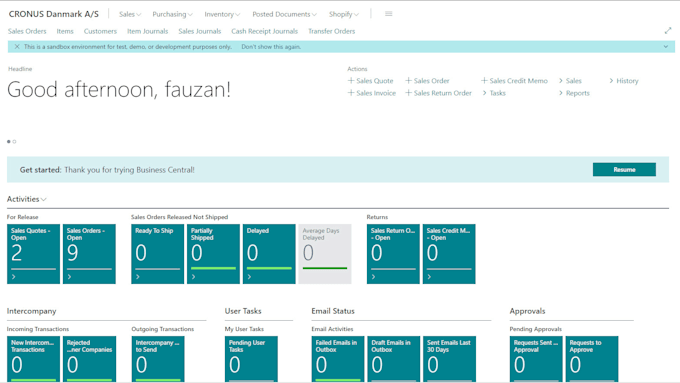This screenshot has width=680, height=383.
Task: Open Pending User Tasks tile
Action: pyautogui.click(x=251, y=359)
